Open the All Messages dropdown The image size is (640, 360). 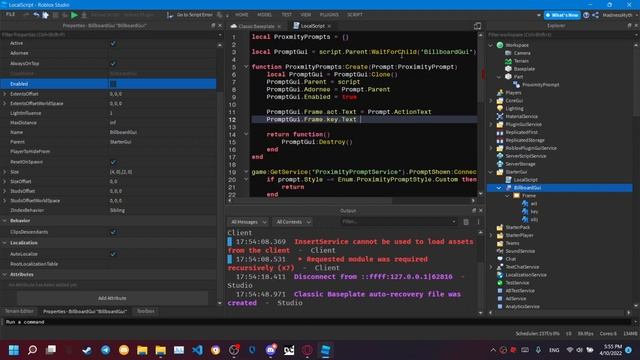coord(249,222)
